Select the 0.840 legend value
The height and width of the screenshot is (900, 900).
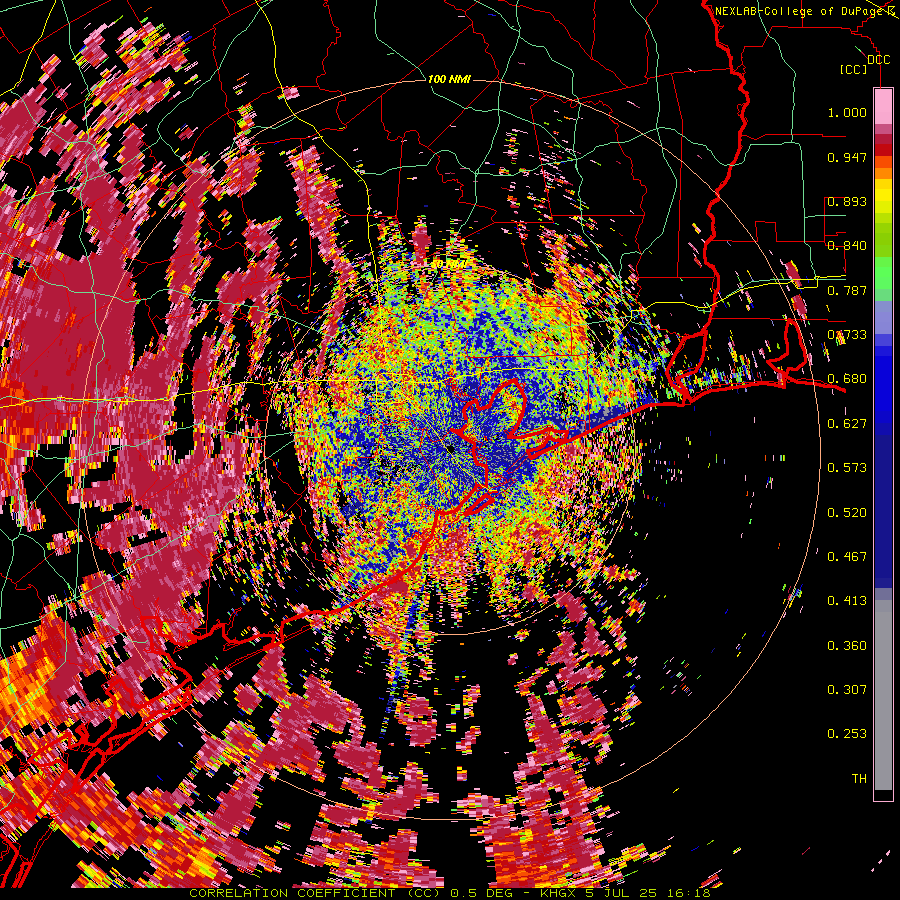[847, 246]
